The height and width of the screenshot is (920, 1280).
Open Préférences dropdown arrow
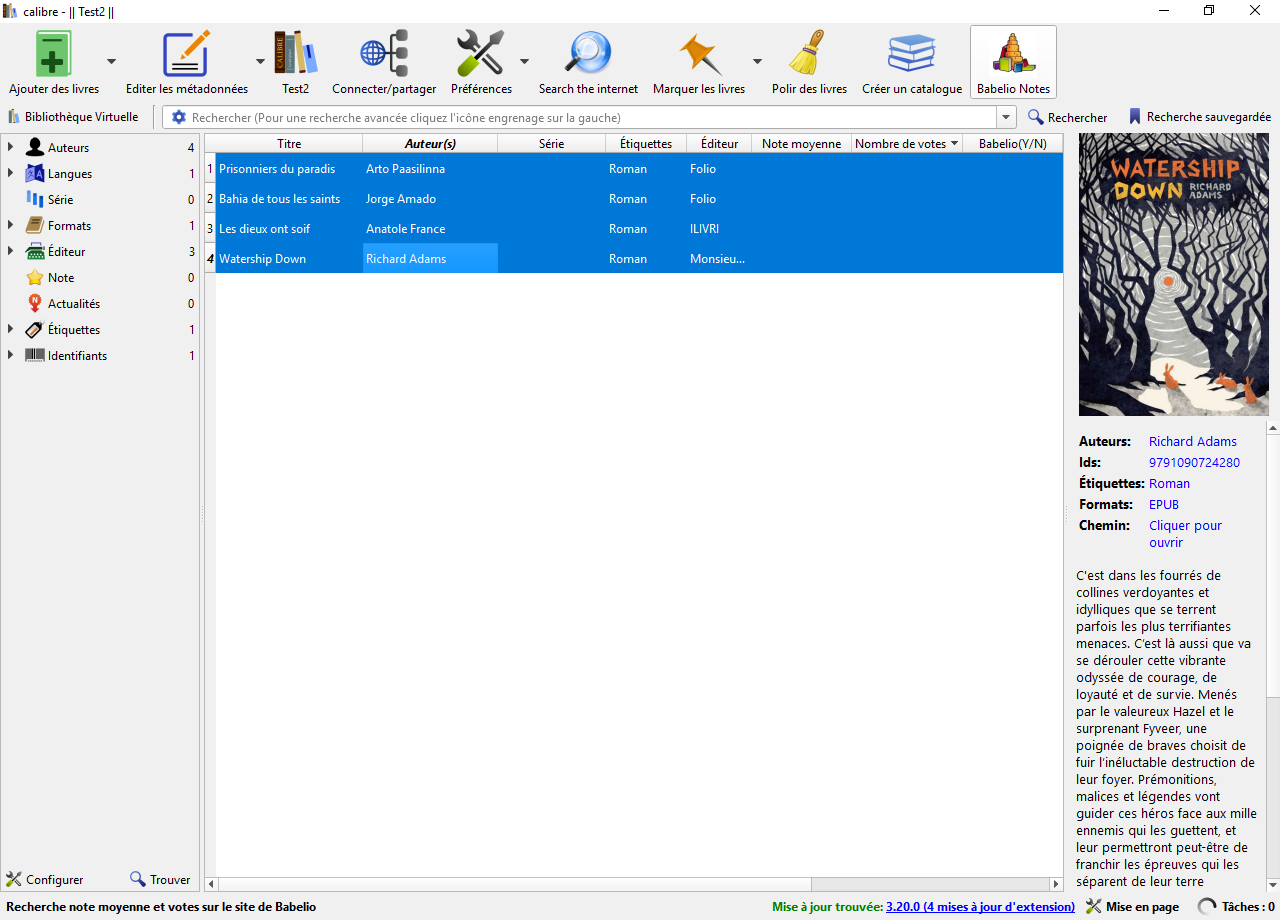click(x=524, y=61)
